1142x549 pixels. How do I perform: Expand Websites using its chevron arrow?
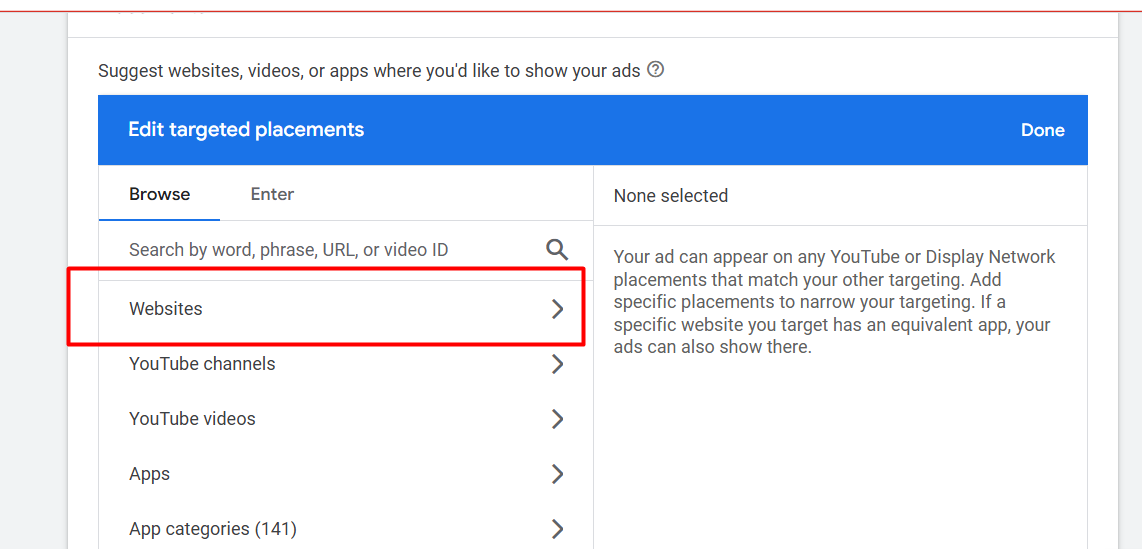coord(558,309)
